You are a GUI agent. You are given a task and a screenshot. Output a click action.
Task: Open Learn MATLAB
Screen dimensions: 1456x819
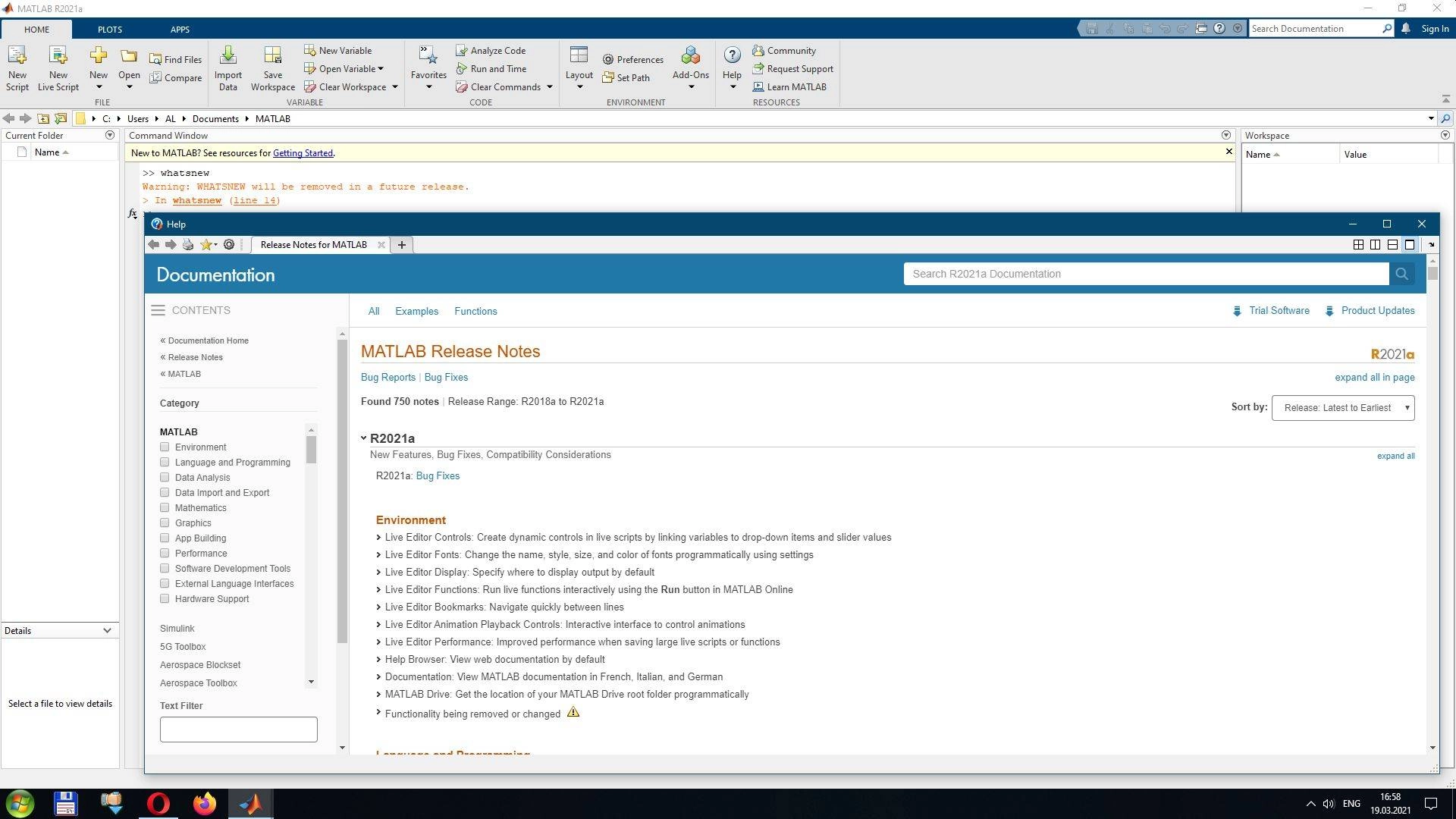coord(789,86)
